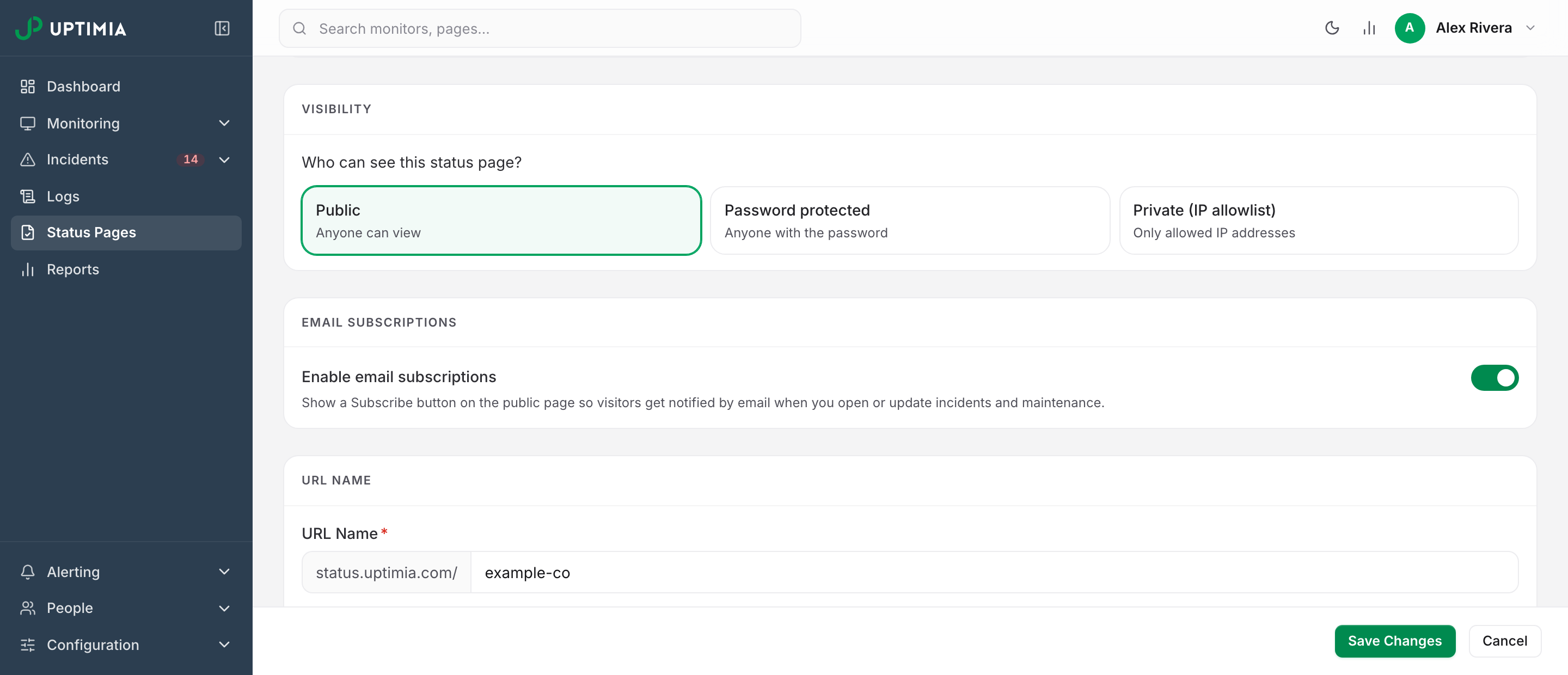Click the Alex Rivera name
The width and height of the screenshot is (1568, 675).
tap(1474, 28)
